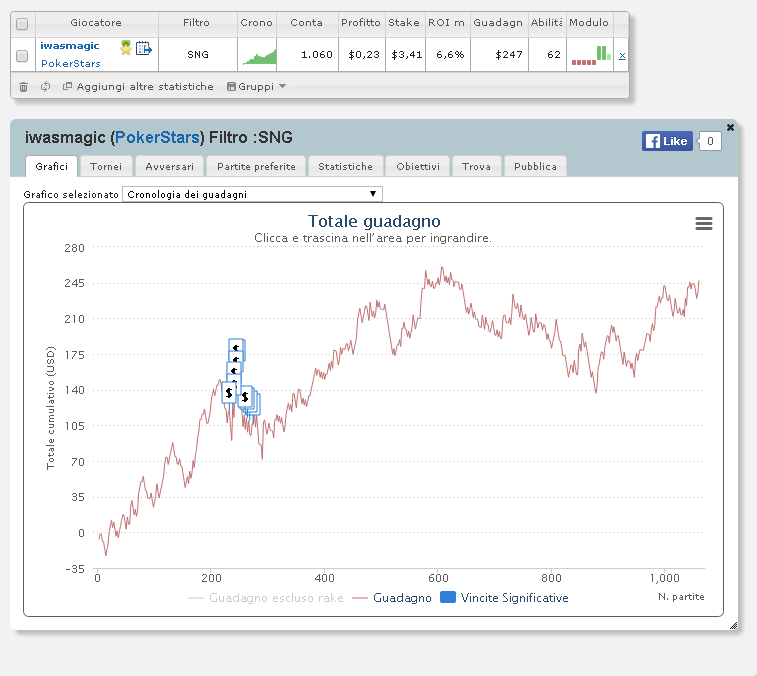Click the Conta value 1.060
Image resolution: width=757 pixels, height=676 pixels.
pos(317,55)
